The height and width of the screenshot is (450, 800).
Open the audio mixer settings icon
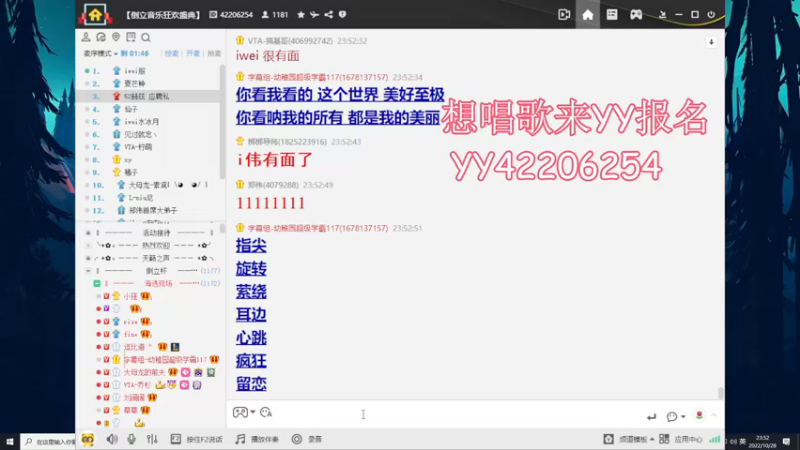coord(152,439)
